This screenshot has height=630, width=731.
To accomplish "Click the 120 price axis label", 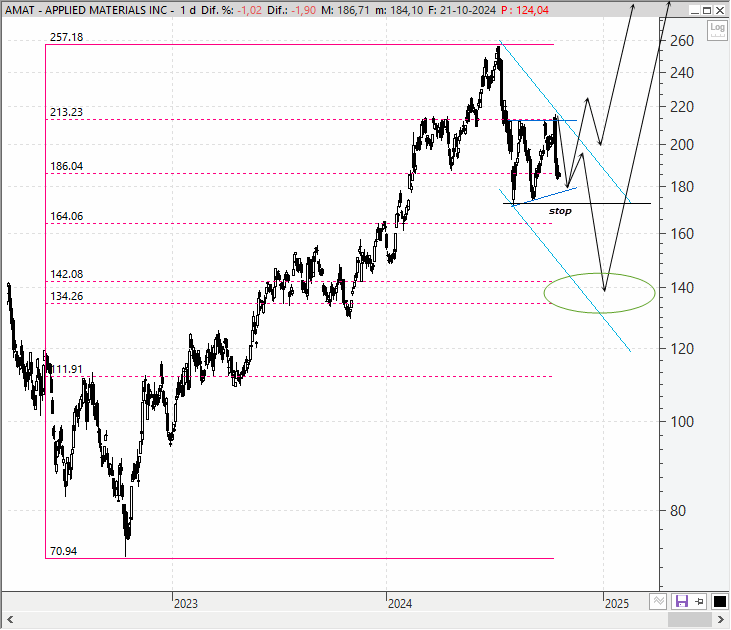I will point(682,349).
